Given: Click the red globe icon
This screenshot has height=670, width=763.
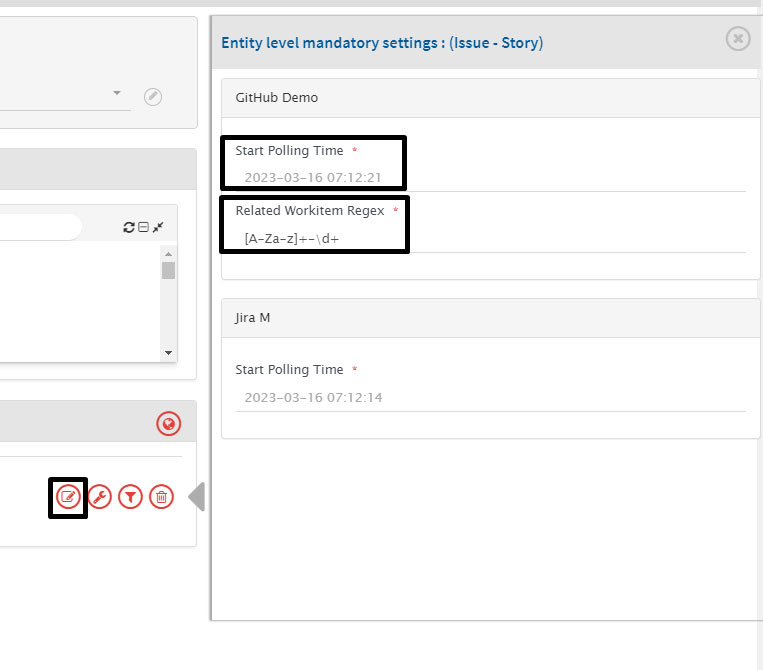Looking at the screenshot, I should [169, 425].
